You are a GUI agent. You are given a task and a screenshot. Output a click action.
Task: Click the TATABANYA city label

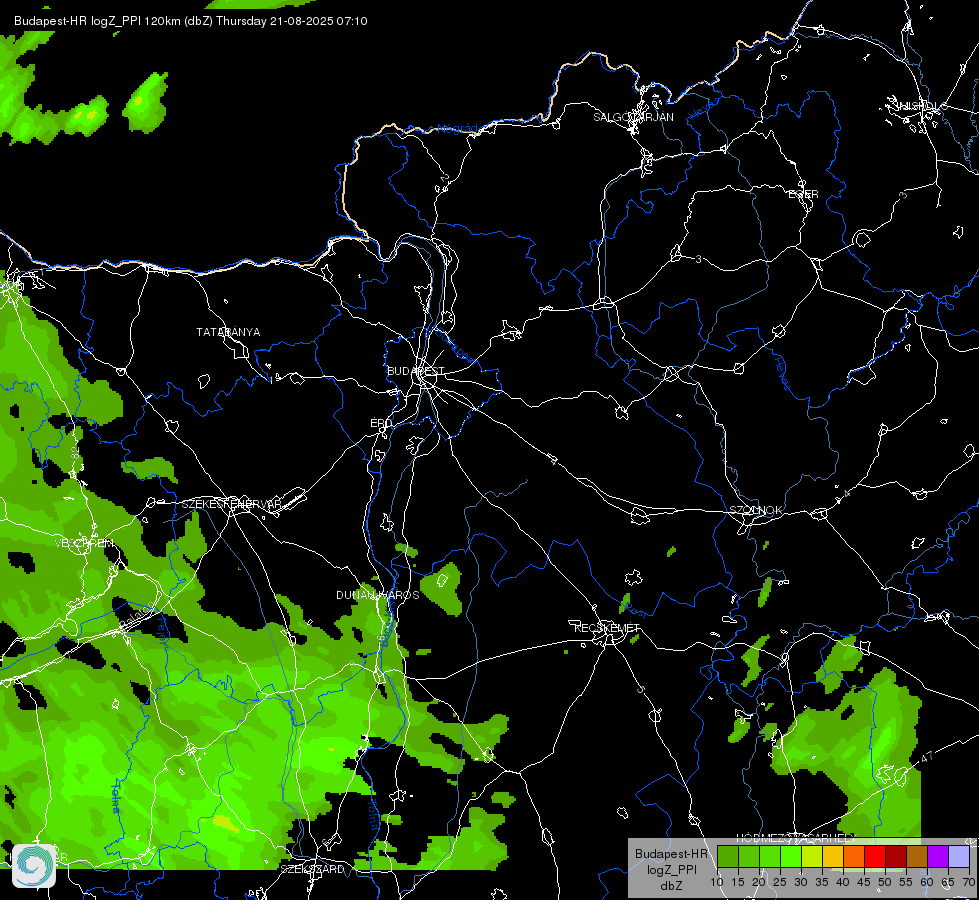(228, 332)
